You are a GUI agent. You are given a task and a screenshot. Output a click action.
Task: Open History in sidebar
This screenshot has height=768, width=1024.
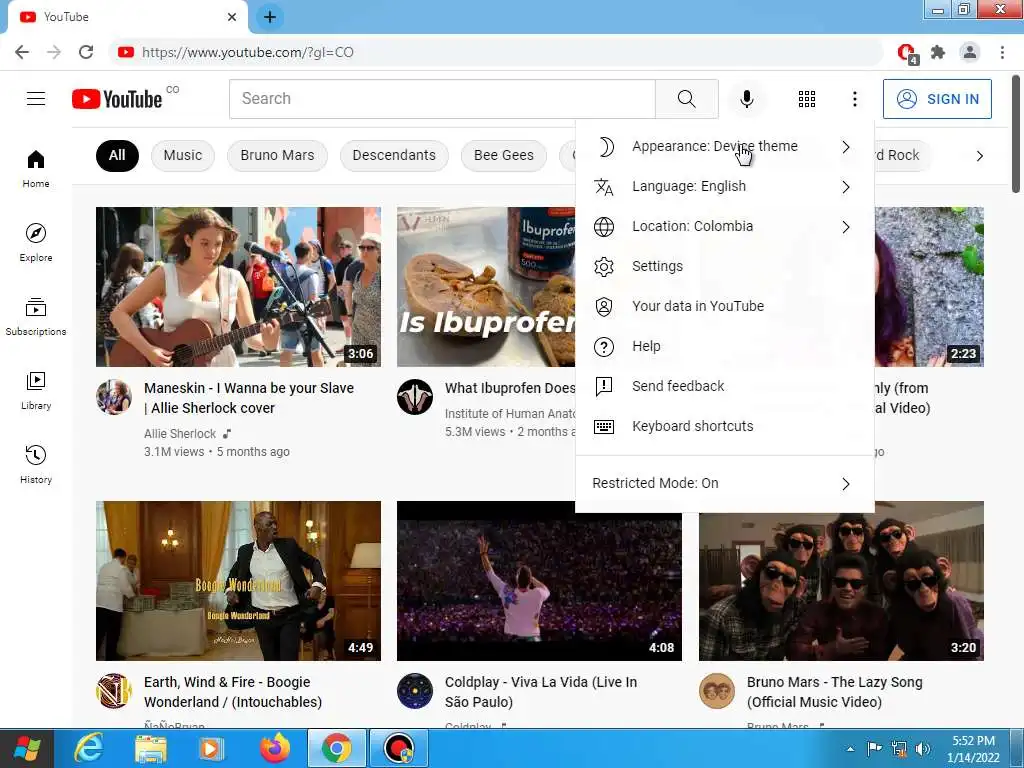(x=36, y=464)
